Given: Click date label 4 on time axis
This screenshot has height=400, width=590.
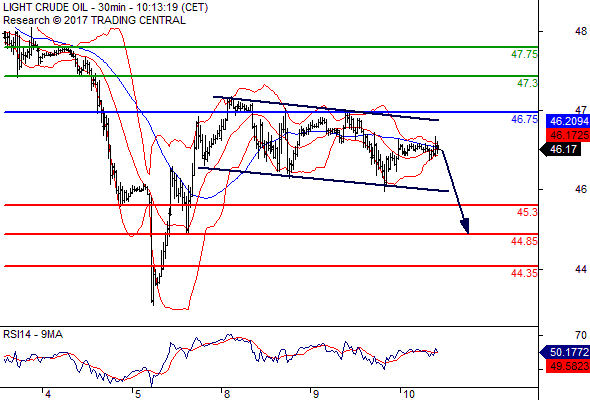Looking at the screenshot, I should point(47,394).
